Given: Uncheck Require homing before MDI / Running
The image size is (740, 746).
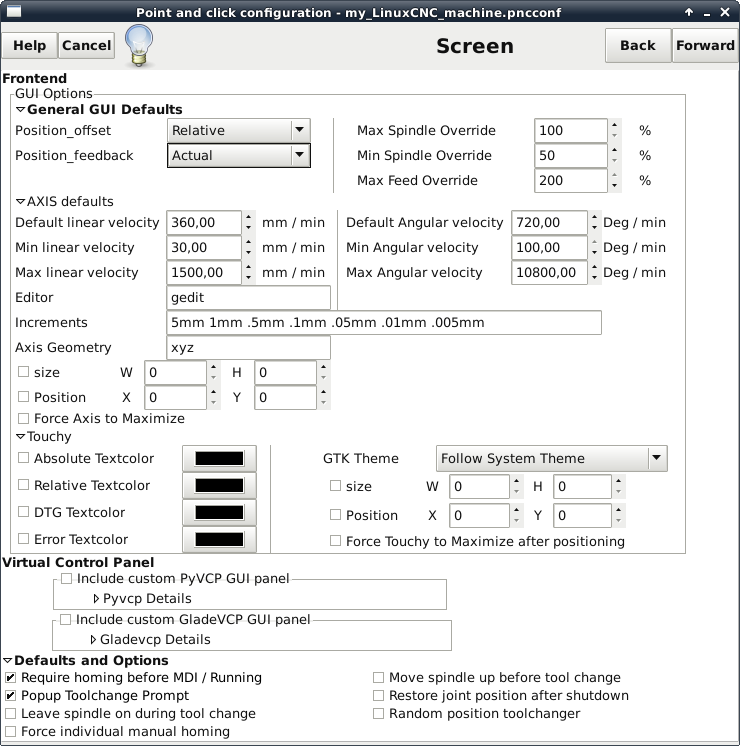Looking at the screenshot, I should (x=11, y=678).
